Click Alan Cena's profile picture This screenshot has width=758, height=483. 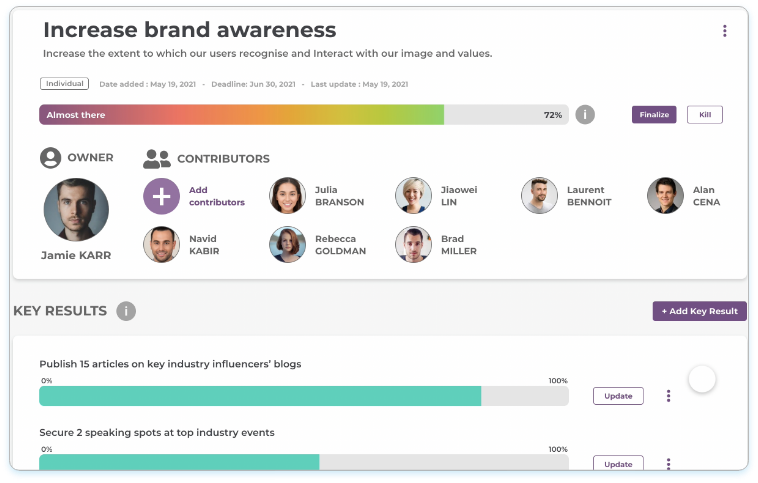(x=665, y=195)
